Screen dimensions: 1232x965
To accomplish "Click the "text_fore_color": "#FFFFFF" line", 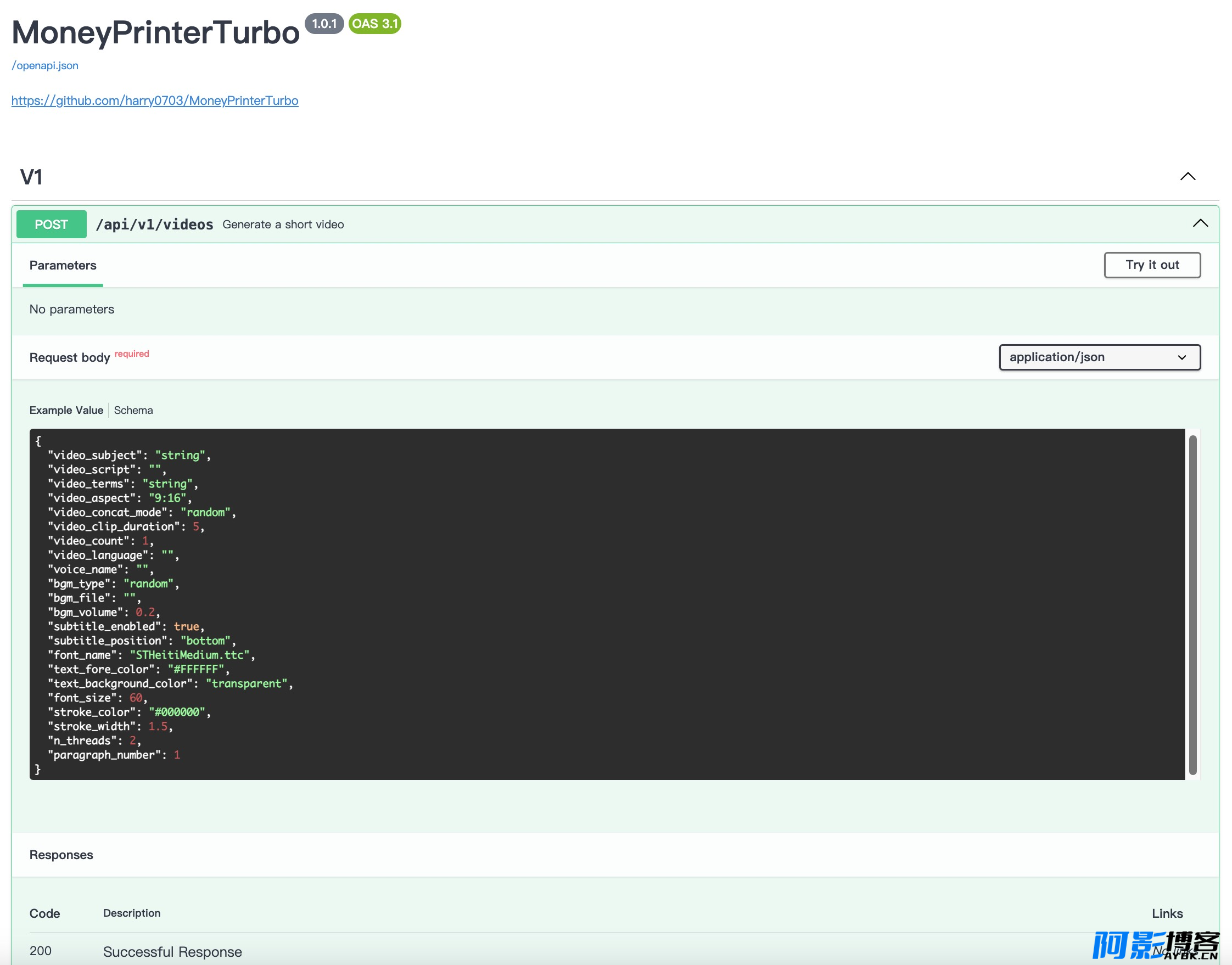I will (x=139, y=670).
